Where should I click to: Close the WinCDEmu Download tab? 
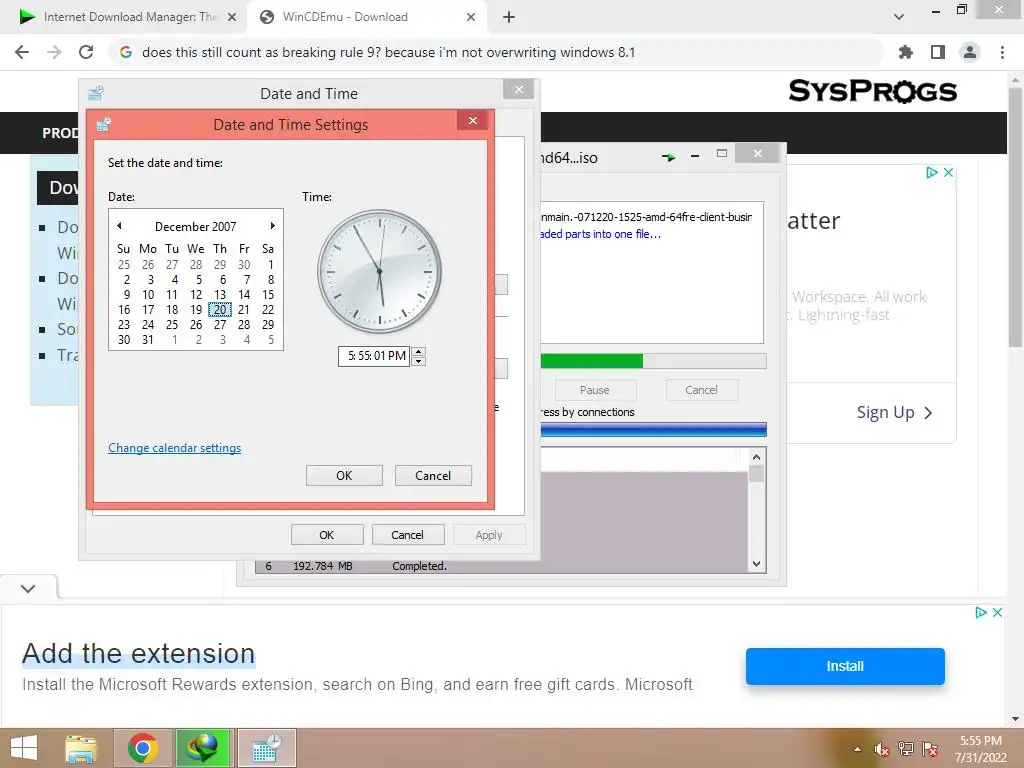tap(471, 17)
